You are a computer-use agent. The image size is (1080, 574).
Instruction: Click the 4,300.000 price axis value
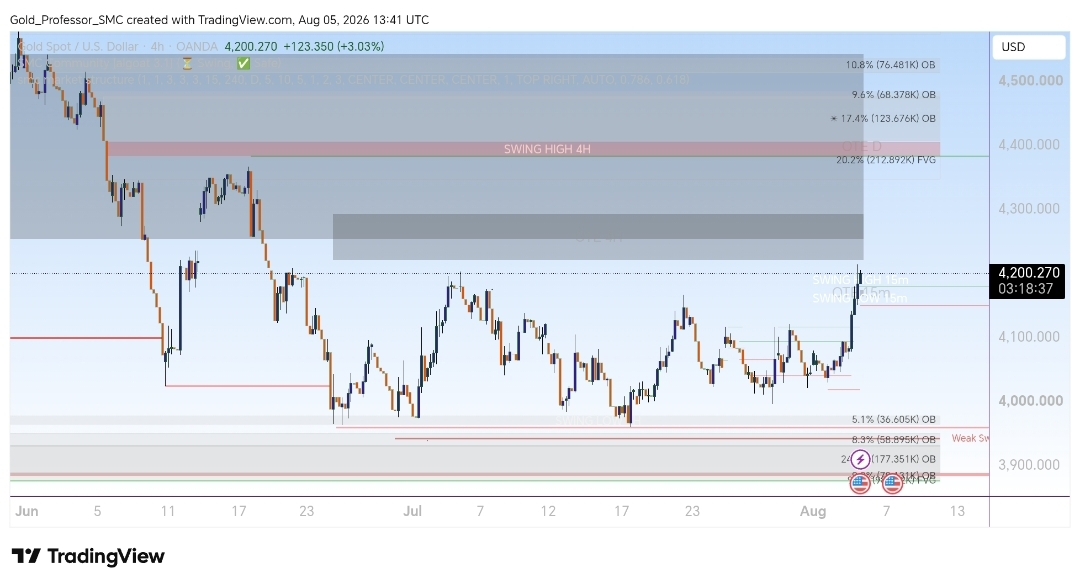point(1029,209)
